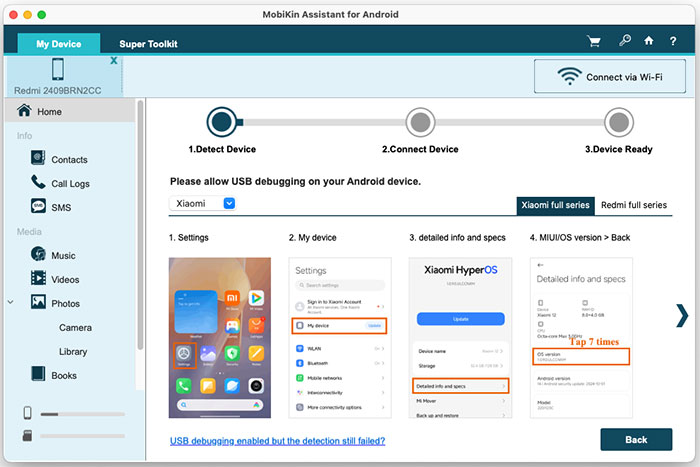This screenshot has width=700, height=467.
Task: Click the SD card storage usage bar
Action: click(82, 436)
